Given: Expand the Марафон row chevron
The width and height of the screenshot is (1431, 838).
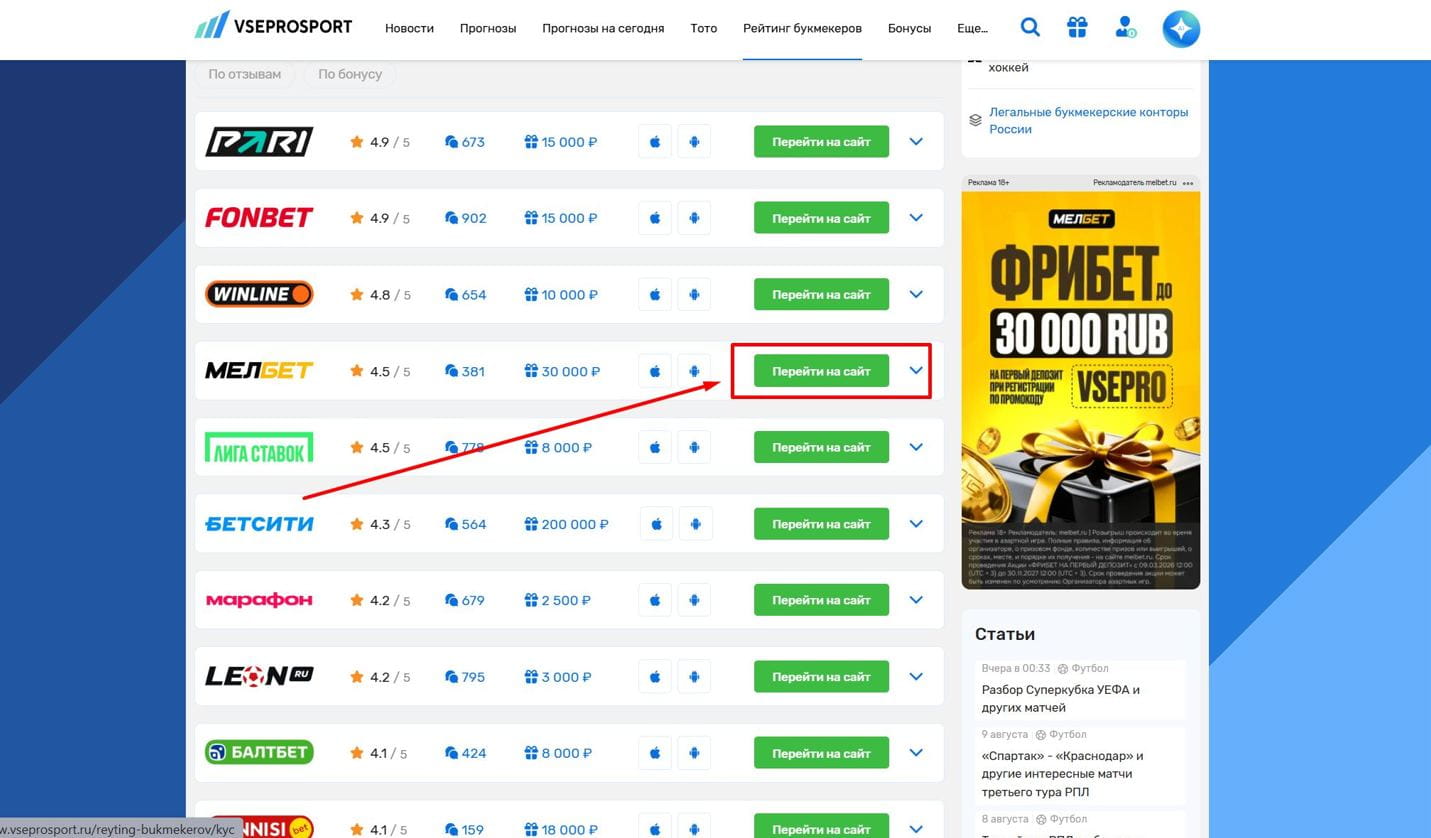Looking at the screenshot, I should click(x=916, y=601).
